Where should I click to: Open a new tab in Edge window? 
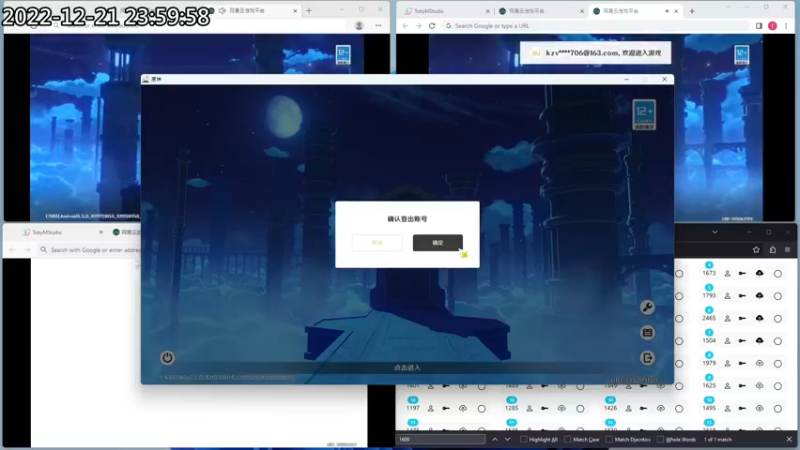[x=309, y=10]
